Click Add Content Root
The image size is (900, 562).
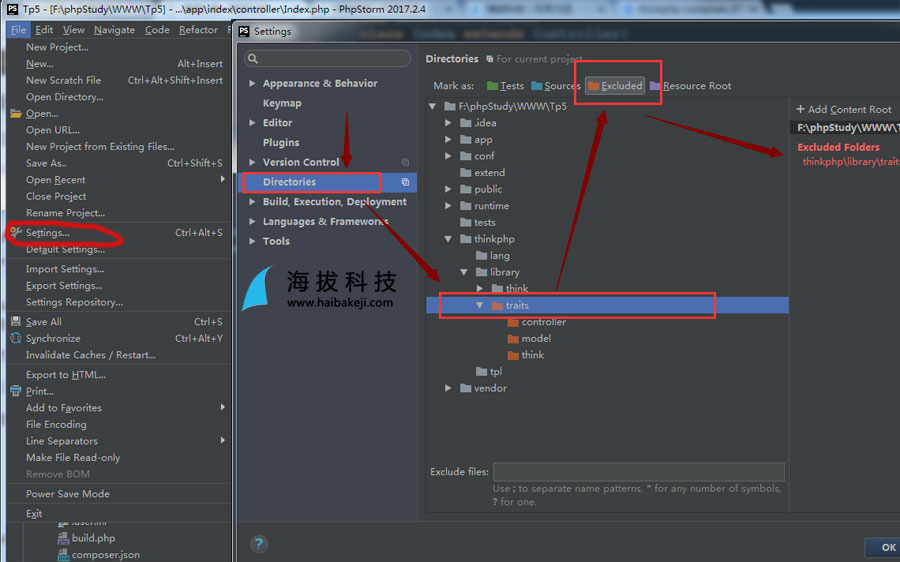[844, 109]
